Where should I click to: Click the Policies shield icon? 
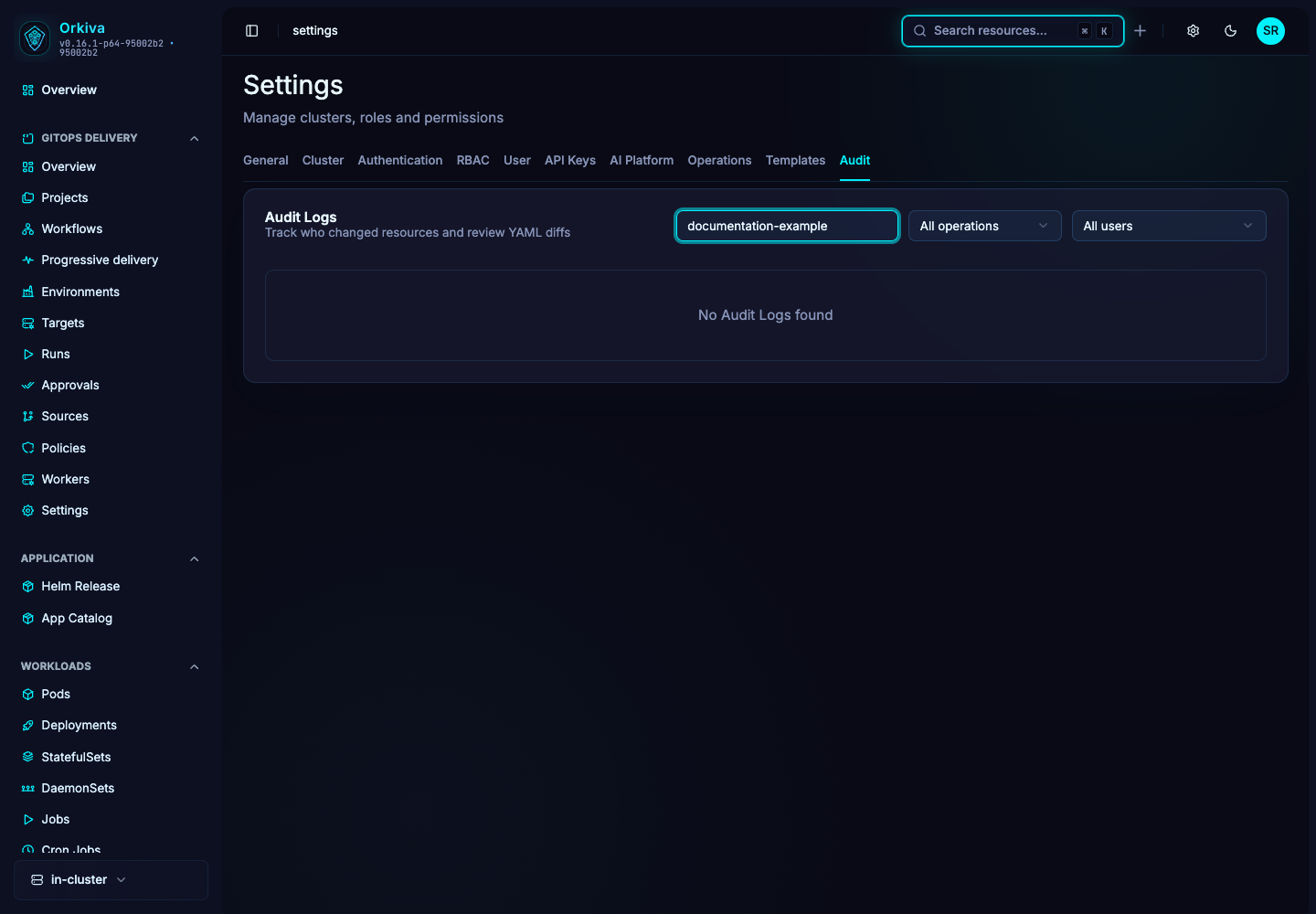(28, 449)
